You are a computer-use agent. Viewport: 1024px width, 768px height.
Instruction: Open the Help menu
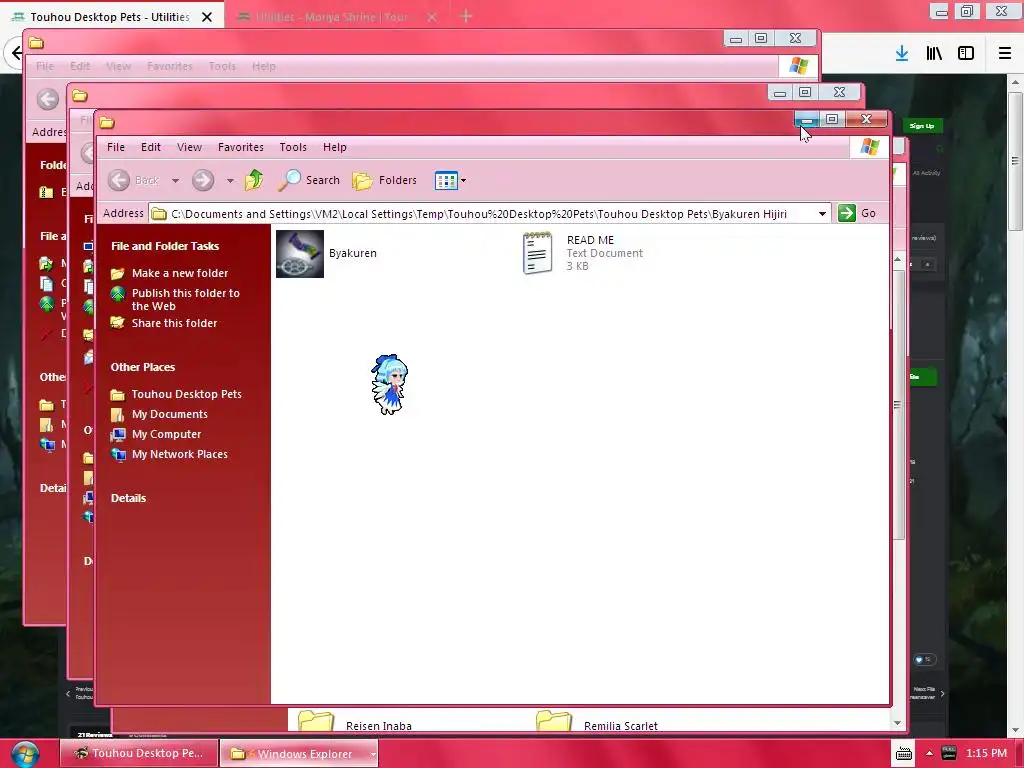334,147
